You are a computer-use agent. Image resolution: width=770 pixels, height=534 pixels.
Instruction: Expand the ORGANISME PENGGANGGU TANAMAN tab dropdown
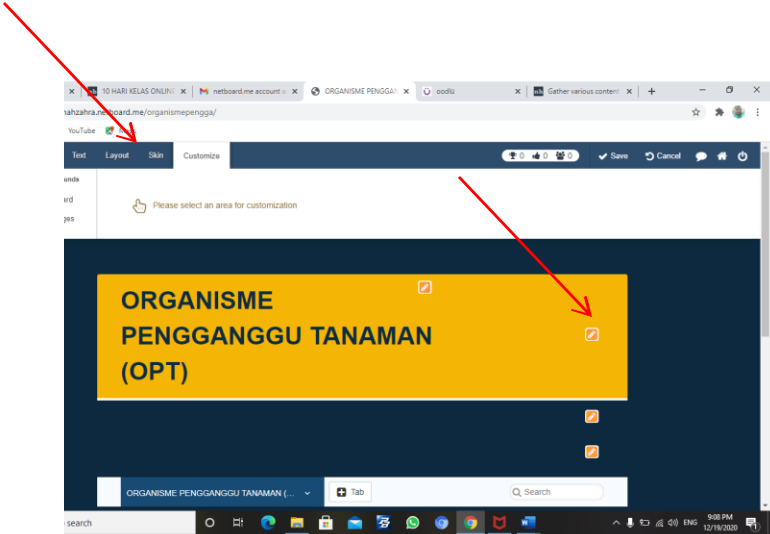[x=307, y=492]
